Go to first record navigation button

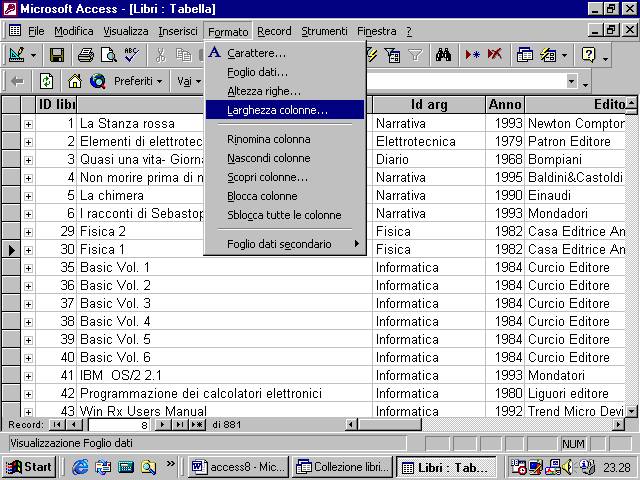[x=57, y=424]
